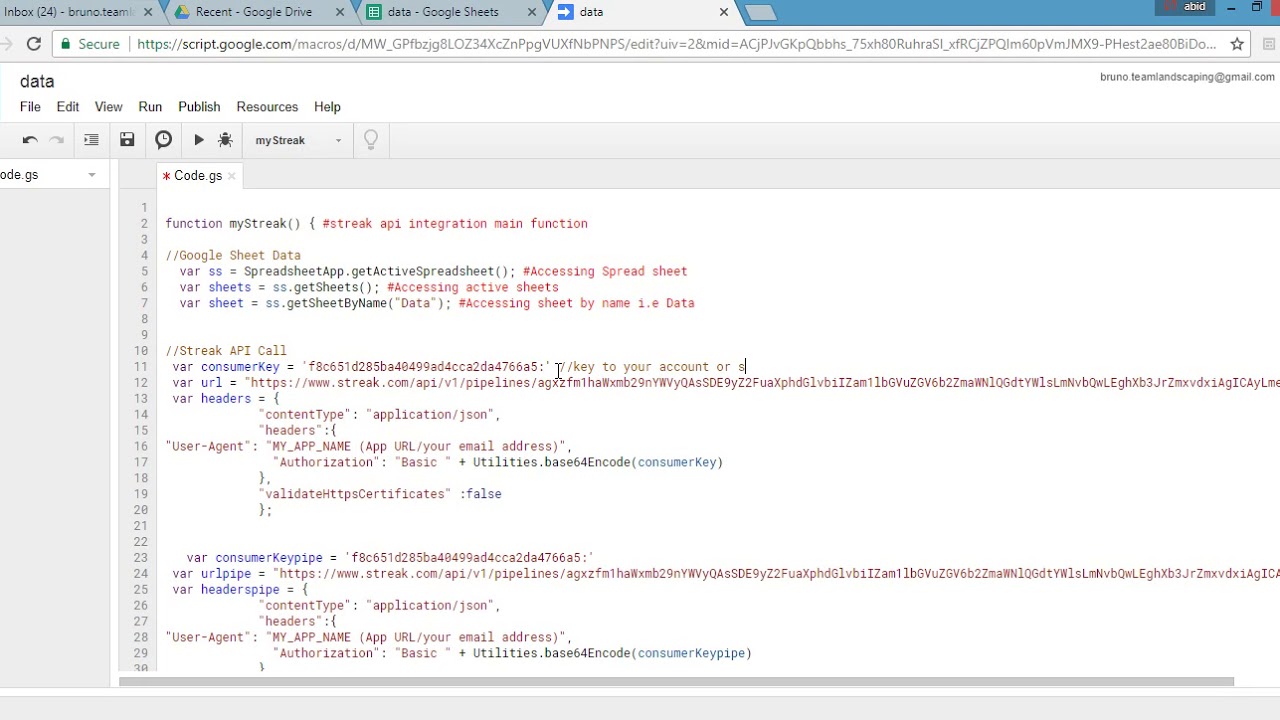Open the View menu
Screen dimensions: 1280x720
pyautogui.click(x=108, y=107)
